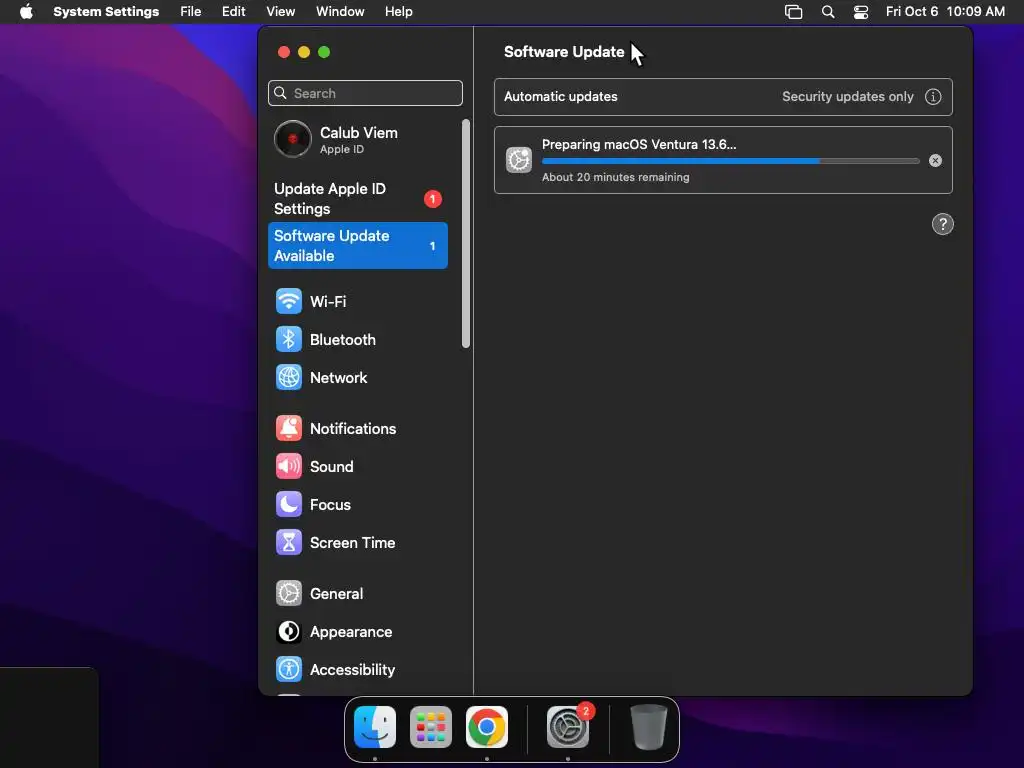
Task: Click the date and time in menu bar
Action: (945, 12)
